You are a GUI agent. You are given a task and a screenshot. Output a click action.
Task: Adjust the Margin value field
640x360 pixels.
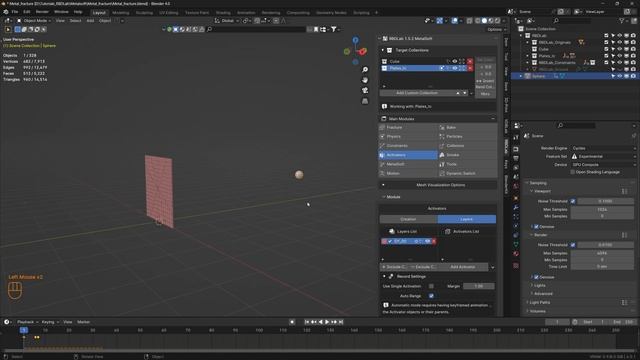point(479,286)
